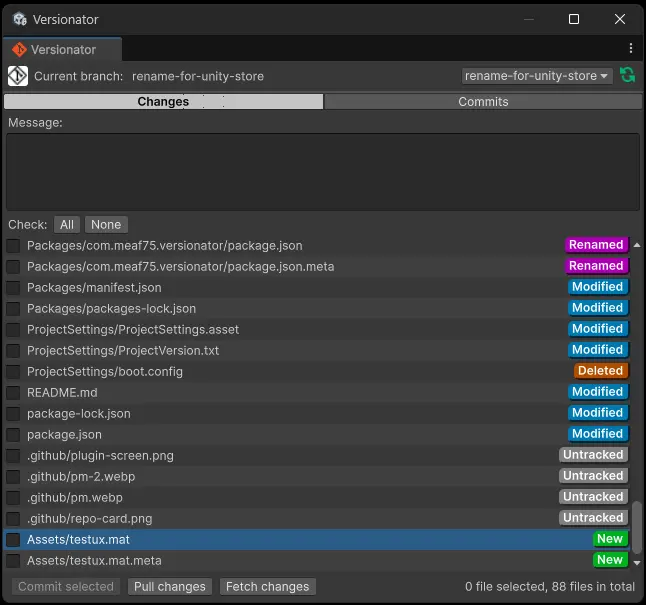Maximize the Versionator window

tap(574, 19)
